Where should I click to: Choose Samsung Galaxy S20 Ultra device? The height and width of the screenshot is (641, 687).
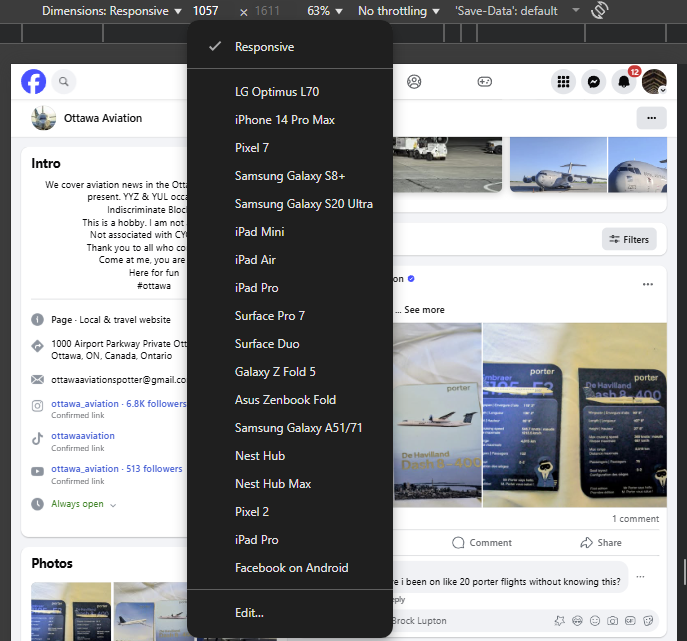(290, 204)
